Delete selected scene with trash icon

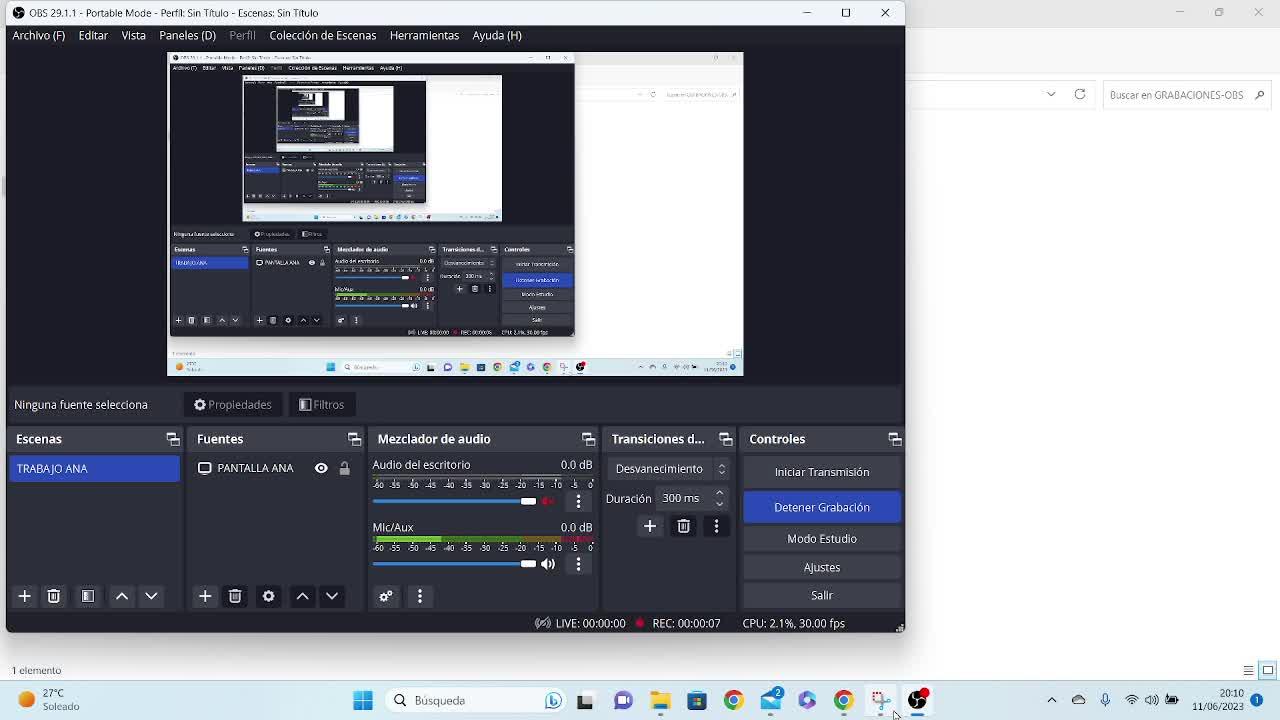pyautogui.click(x=54, y=596)
